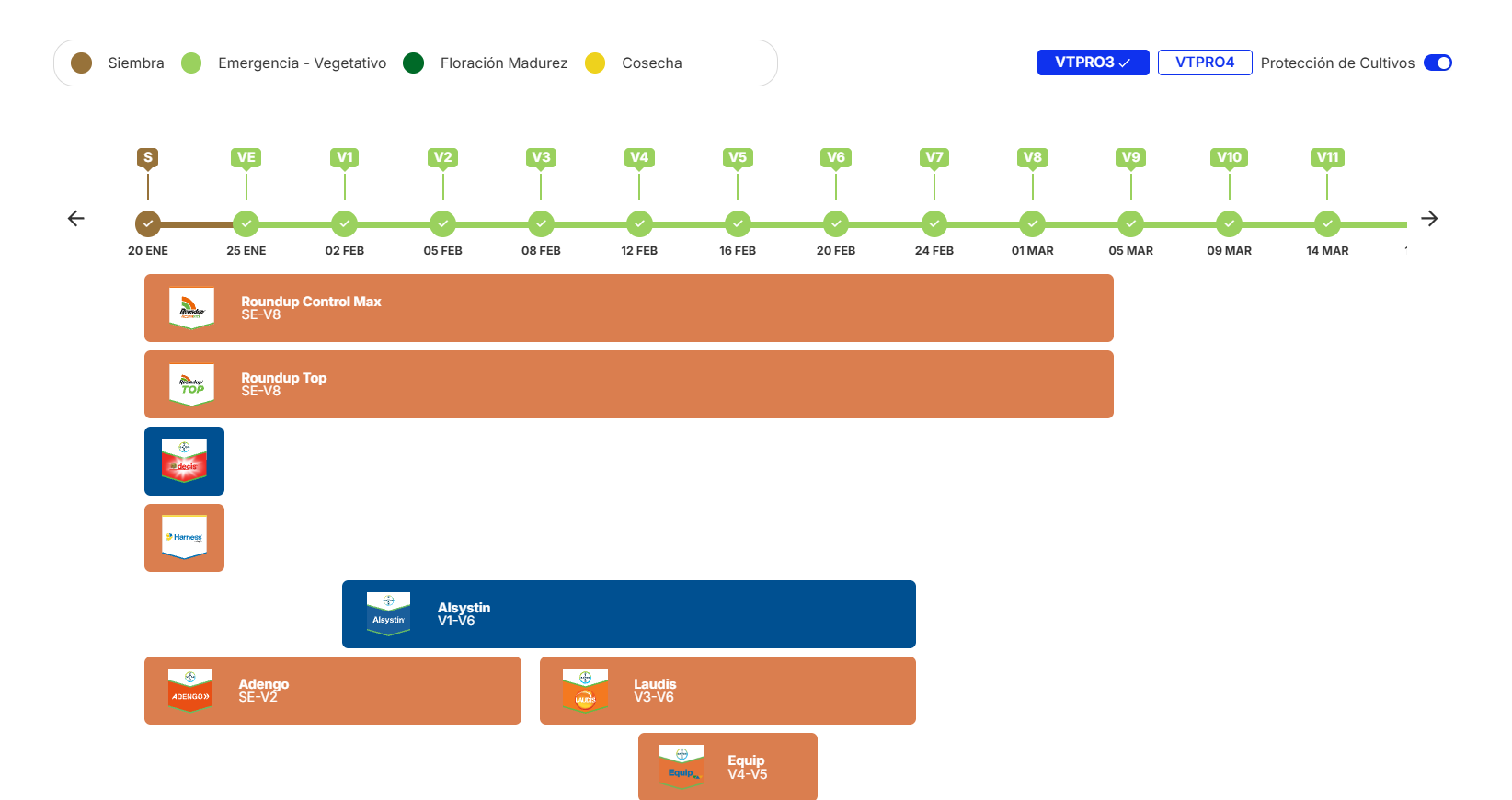Select the V11 stage marker
1512x800 pixels.
pyautogui.click(x=1327, y=157)
